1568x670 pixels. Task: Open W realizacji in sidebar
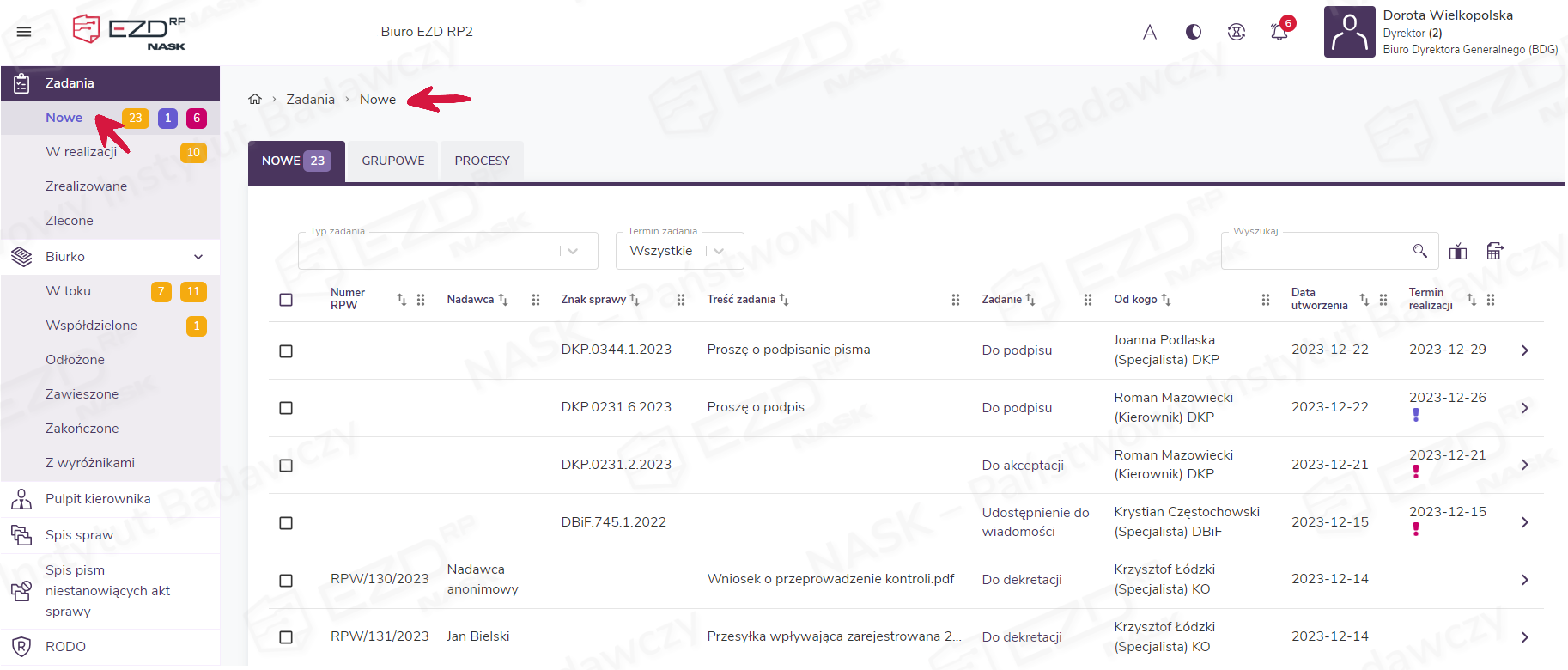(82, 152)
